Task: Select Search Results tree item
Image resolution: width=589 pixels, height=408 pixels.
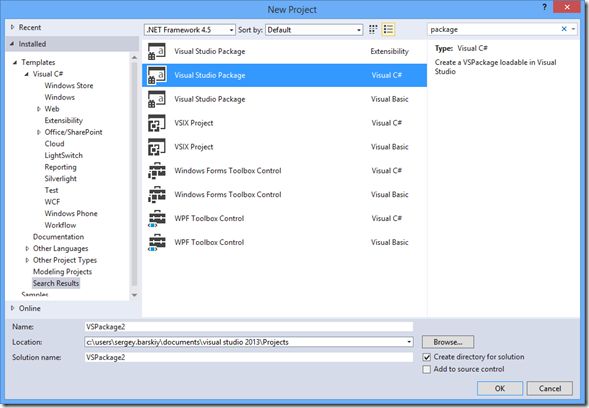Action: [56, 283]
